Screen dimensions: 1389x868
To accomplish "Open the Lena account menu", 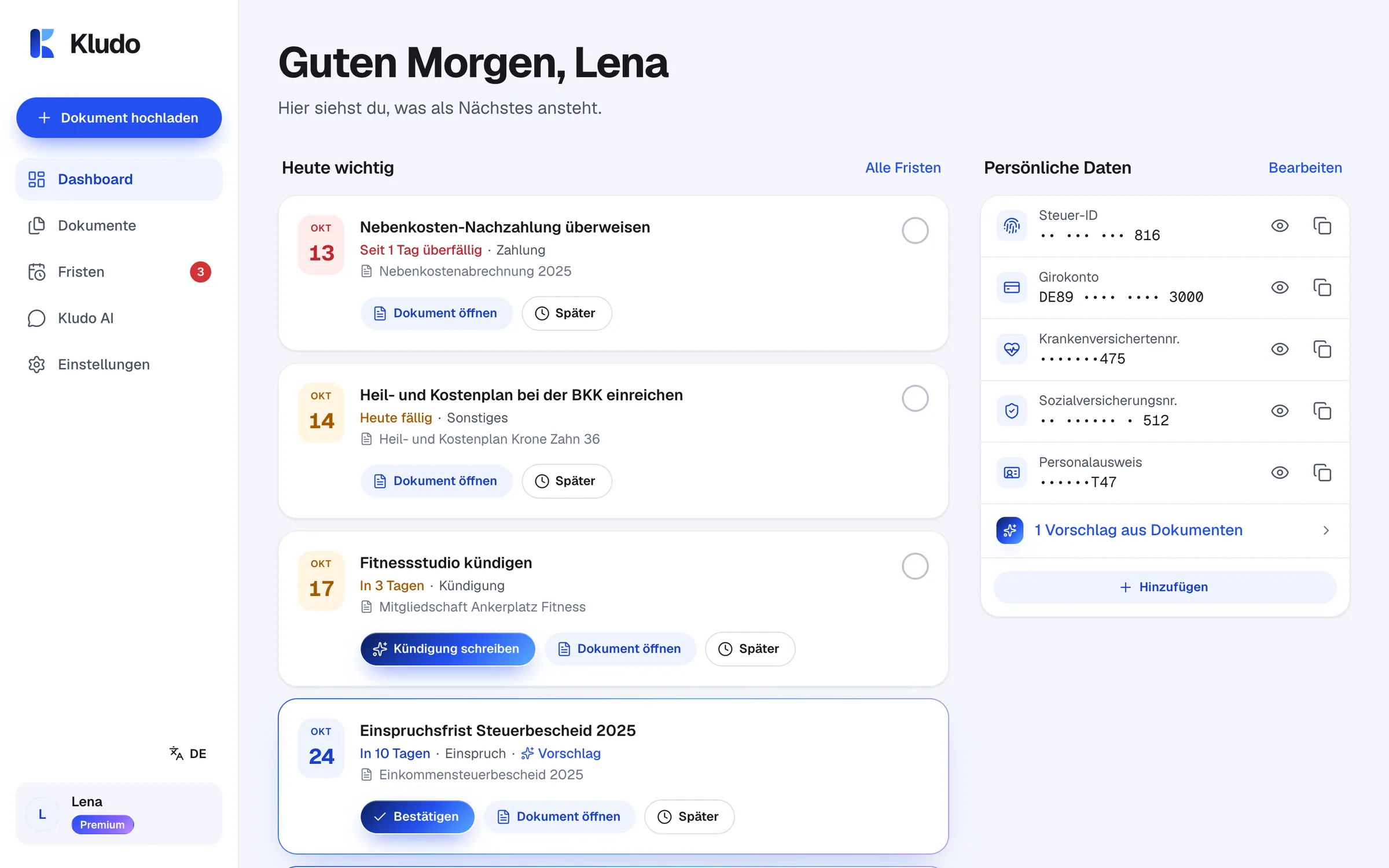I will [x=119, y=814].
